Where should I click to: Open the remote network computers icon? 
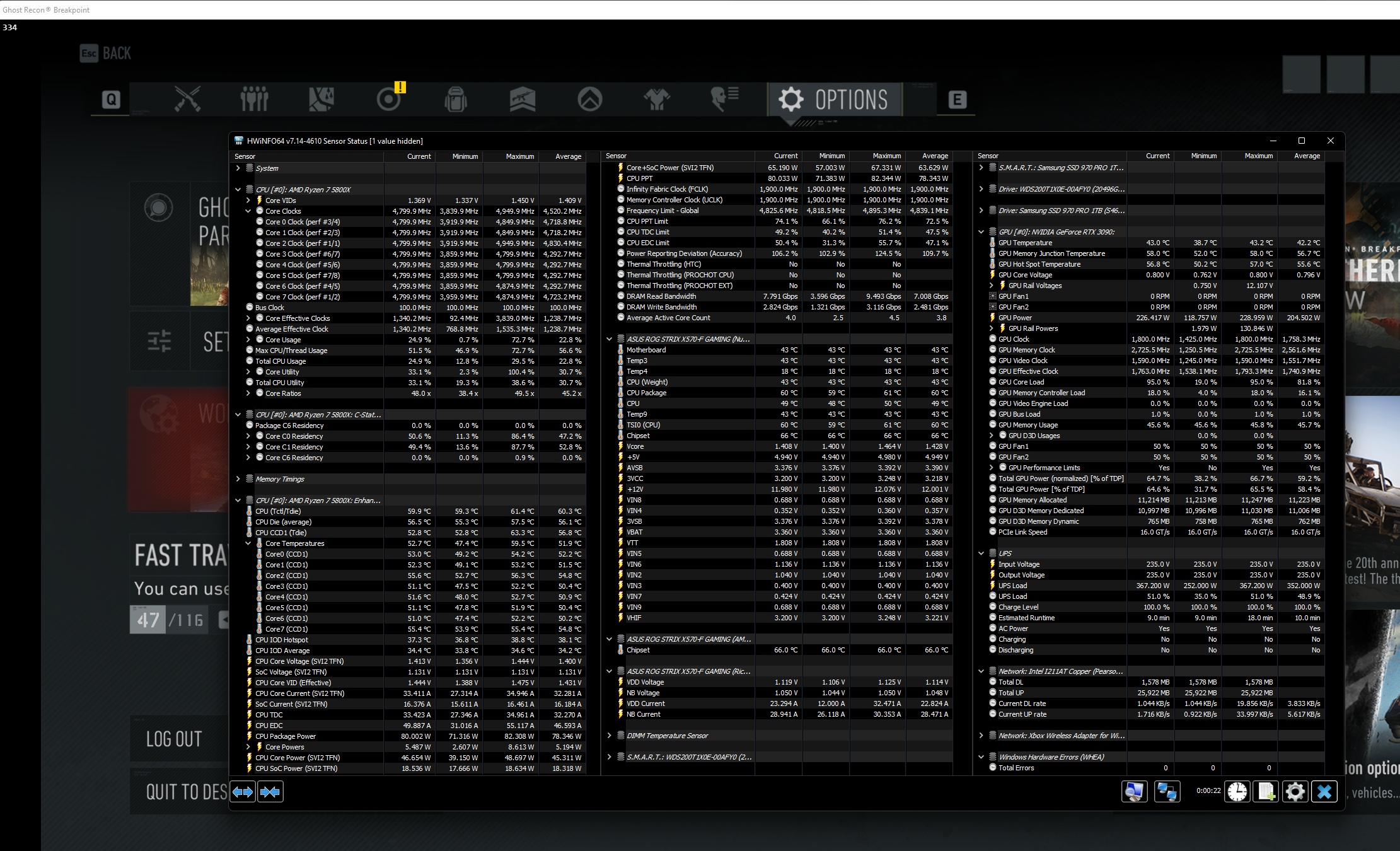point(1167,791)
